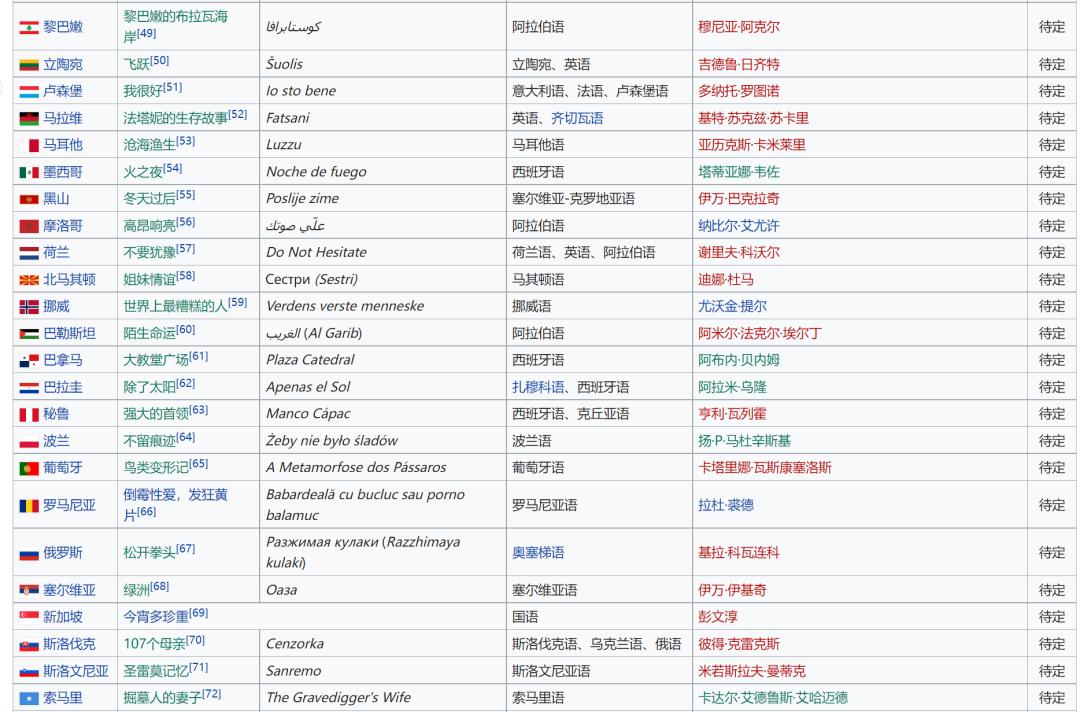This screenshot has height=712, width=1080.
Task: Open director link 拉杜·裘德
Action: (x=725, y=505)
